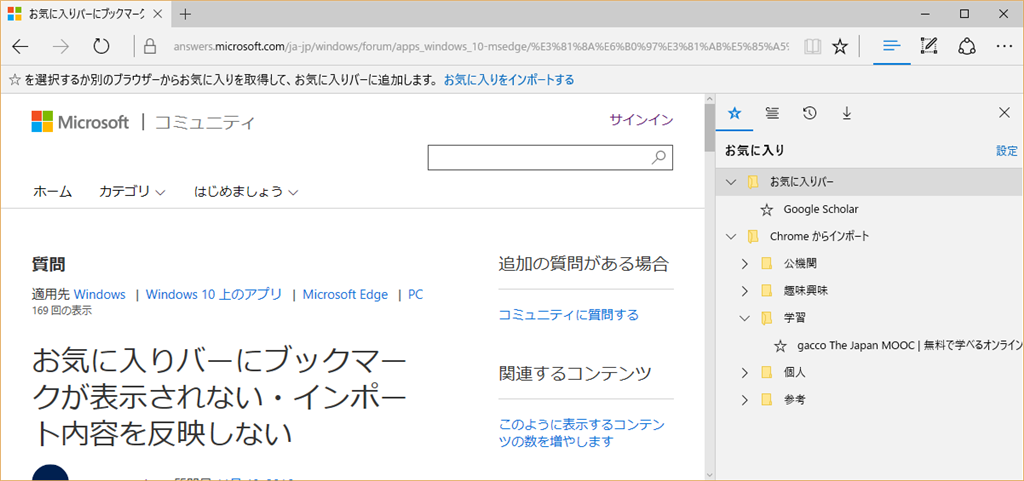
Task: Open gacco The Japan MOOC favorite
Action: (910, 346)
